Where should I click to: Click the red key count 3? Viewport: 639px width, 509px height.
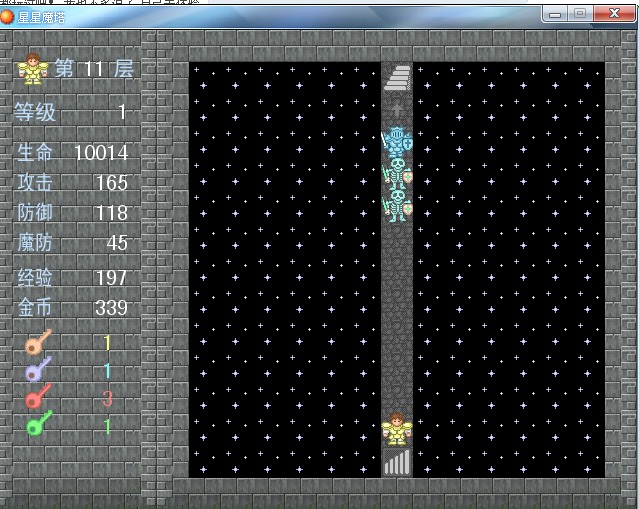[x=107, y=399]
